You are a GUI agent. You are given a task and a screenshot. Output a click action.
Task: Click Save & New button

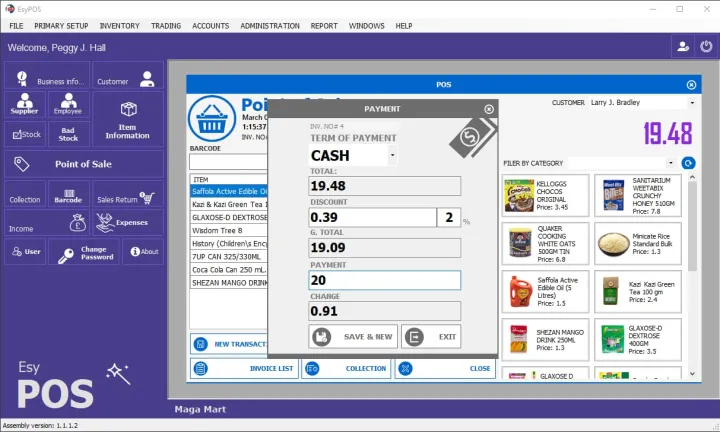(x=353, y=337)
